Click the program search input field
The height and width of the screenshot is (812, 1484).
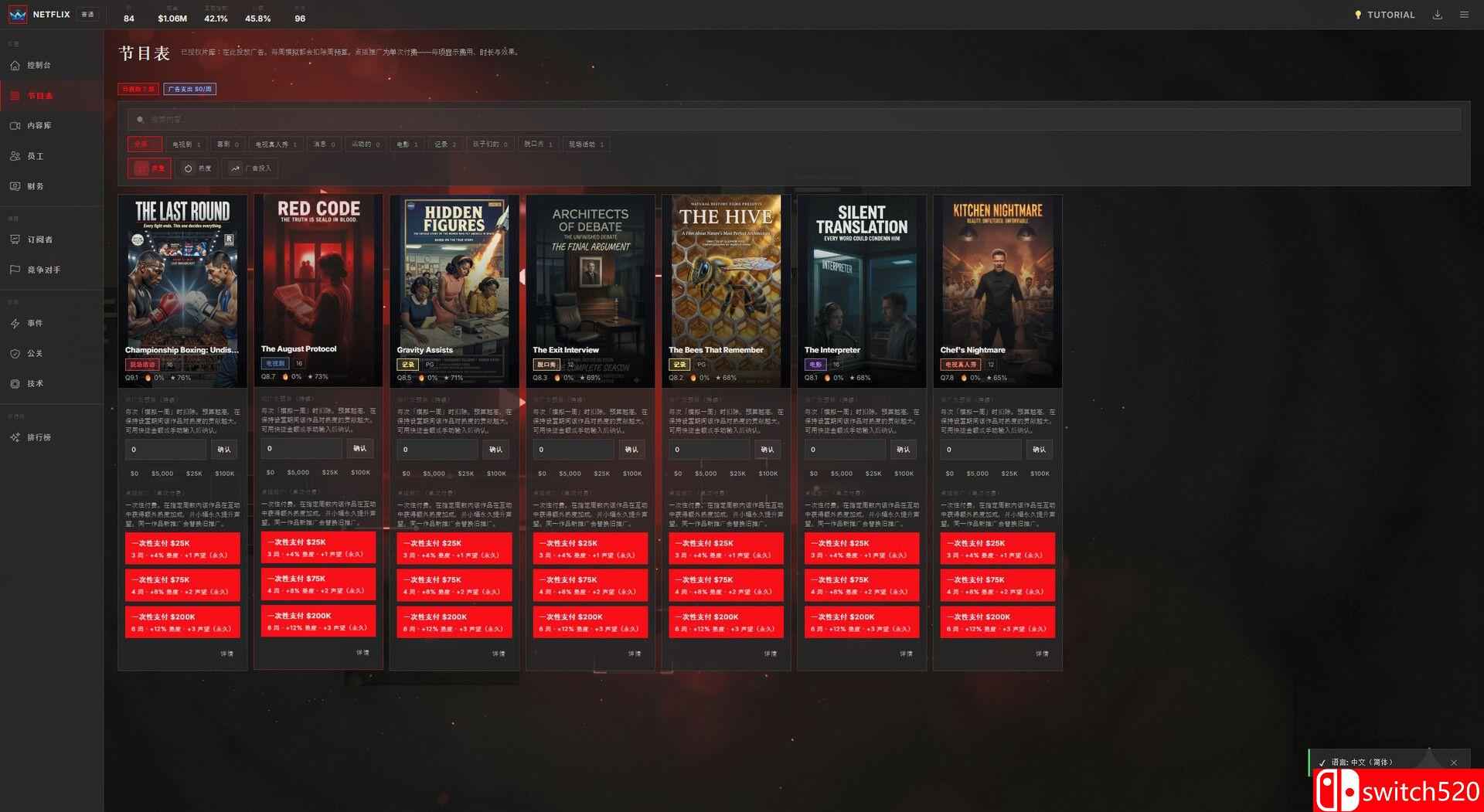coord(795,120)
